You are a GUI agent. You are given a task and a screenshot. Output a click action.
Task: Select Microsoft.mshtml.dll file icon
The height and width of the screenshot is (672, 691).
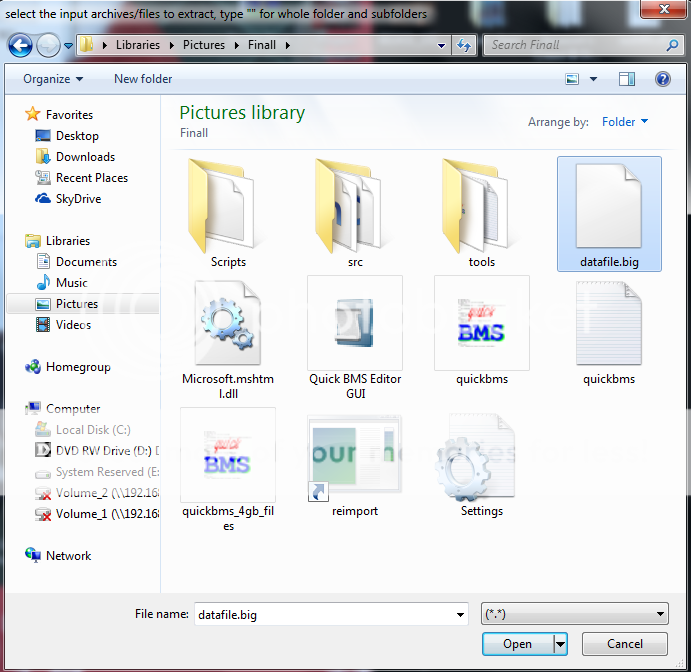(x=228, y=324)
